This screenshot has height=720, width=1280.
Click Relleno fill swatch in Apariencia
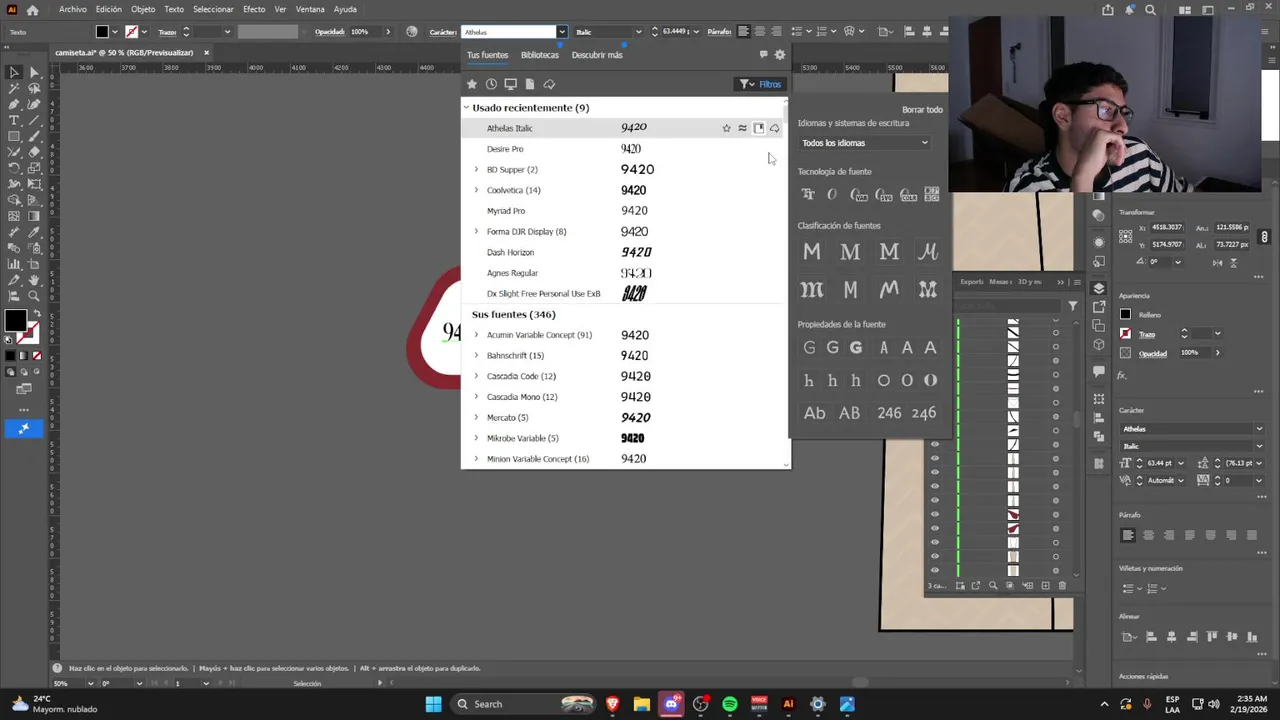coord(1125,314)
